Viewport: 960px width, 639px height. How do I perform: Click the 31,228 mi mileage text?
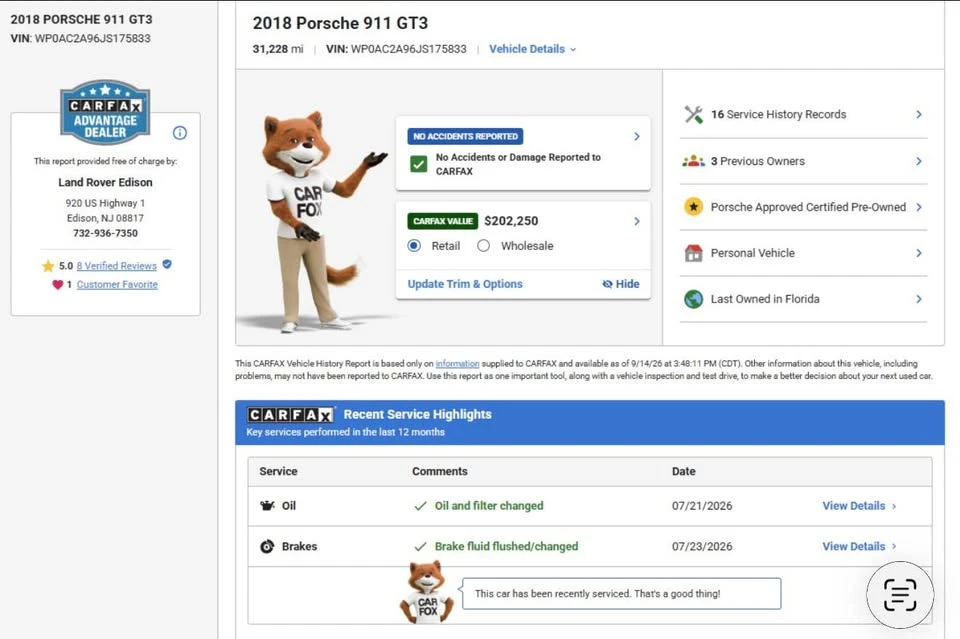(x=278, y=49)
